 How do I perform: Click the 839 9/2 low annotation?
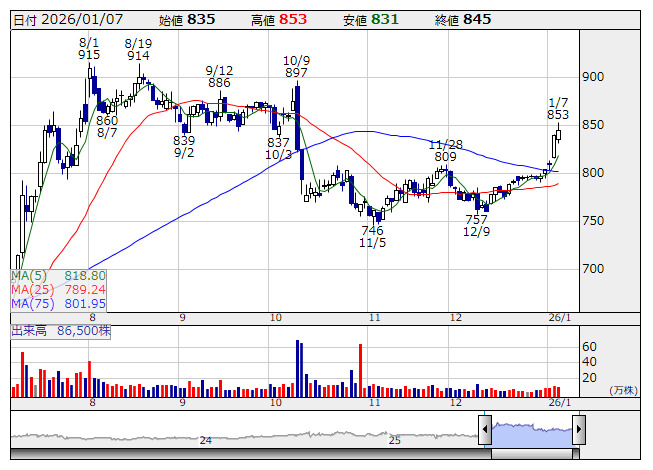coord(184,147)
